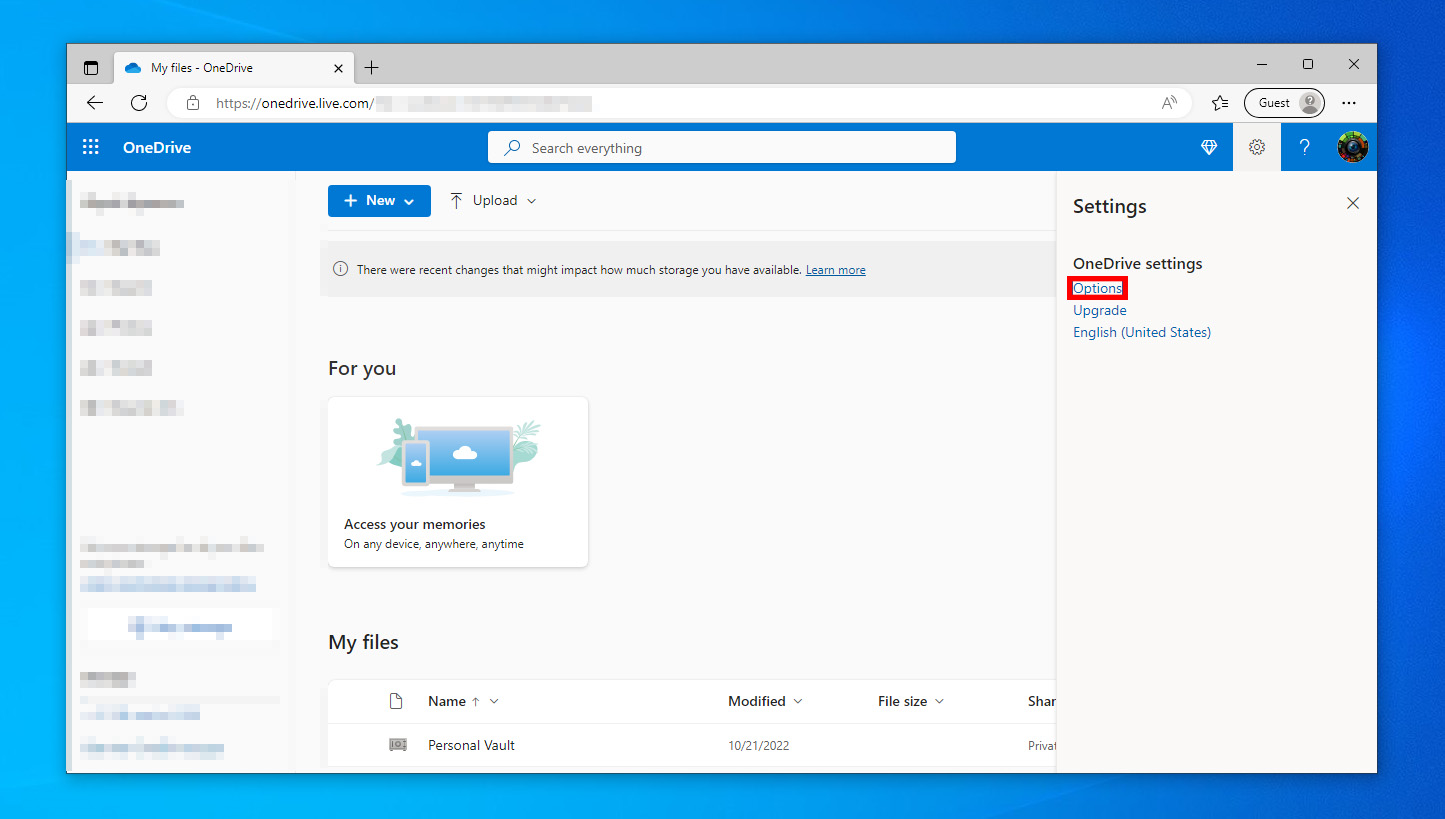The width and height of the screenshot is (1445, 819).
Task: Select the My files - OneDrive tab
Action: coord(234,68)
